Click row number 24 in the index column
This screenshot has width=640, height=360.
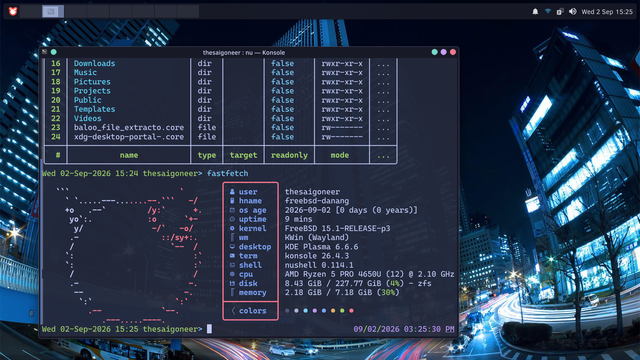tap(56, 137)
